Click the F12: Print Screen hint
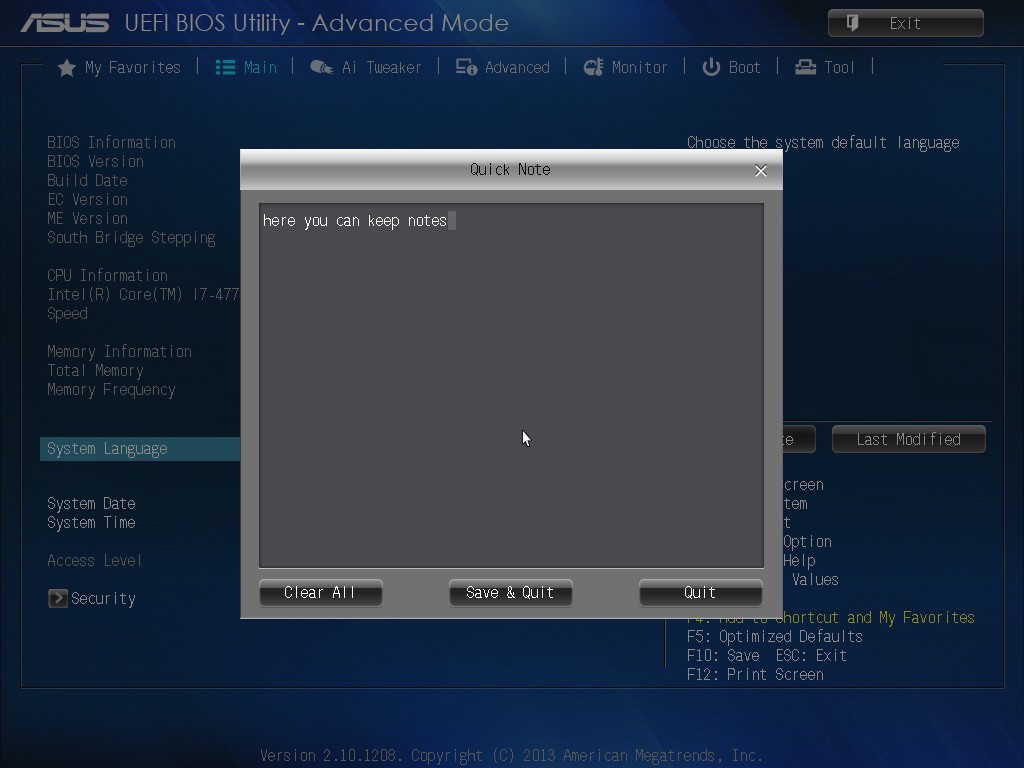Image resolution: width=1024 pixels, height=768 pixels. [x=755, y=675]
